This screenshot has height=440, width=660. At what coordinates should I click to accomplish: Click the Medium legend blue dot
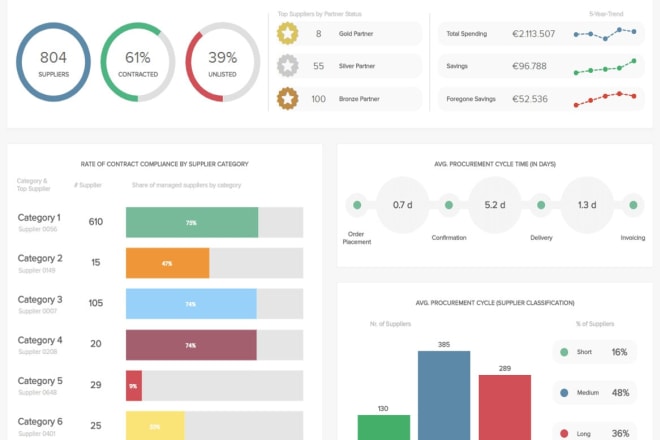pyautogui.click(x=564, y=393)
